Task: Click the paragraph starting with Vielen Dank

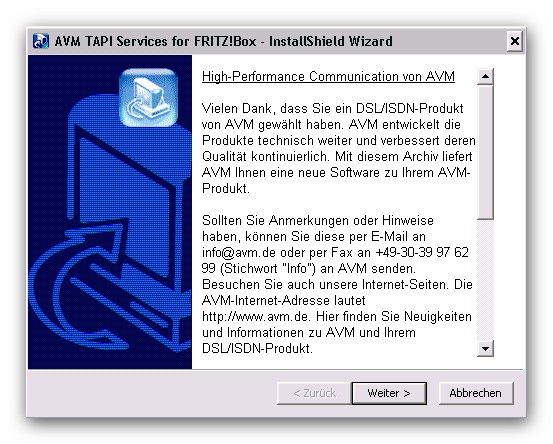Action: coord(339,148)
